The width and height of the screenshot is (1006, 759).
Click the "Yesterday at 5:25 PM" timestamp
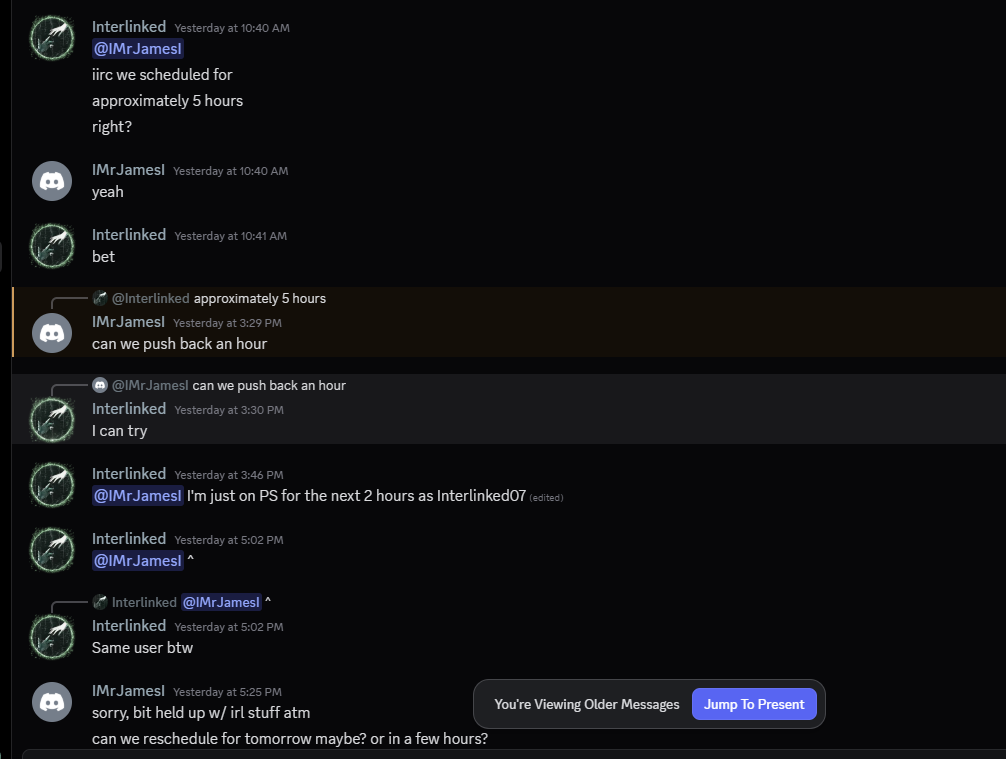(x=227, y=692)
